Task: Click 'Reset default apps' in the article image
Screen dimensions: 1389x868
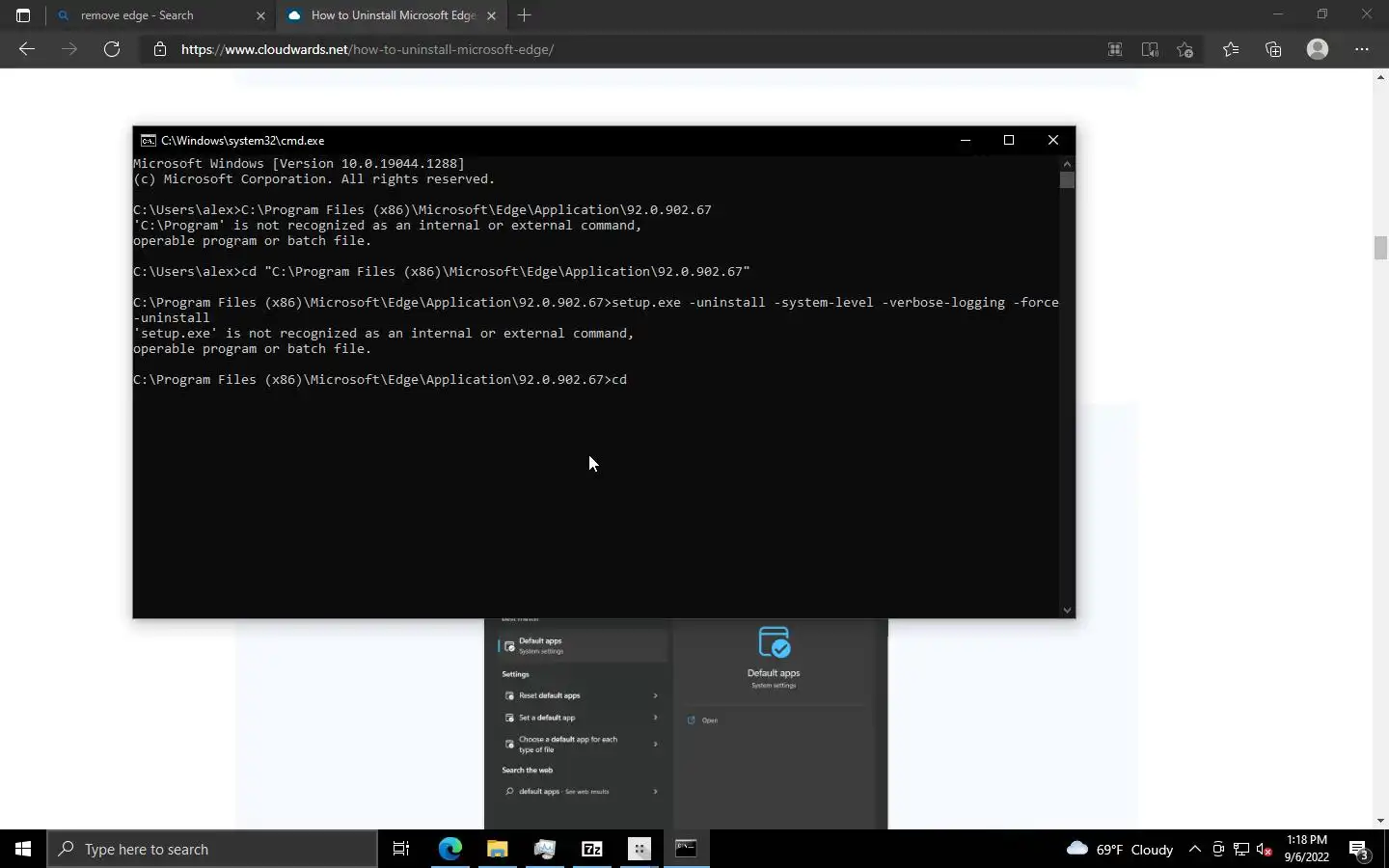Action: 549,695
